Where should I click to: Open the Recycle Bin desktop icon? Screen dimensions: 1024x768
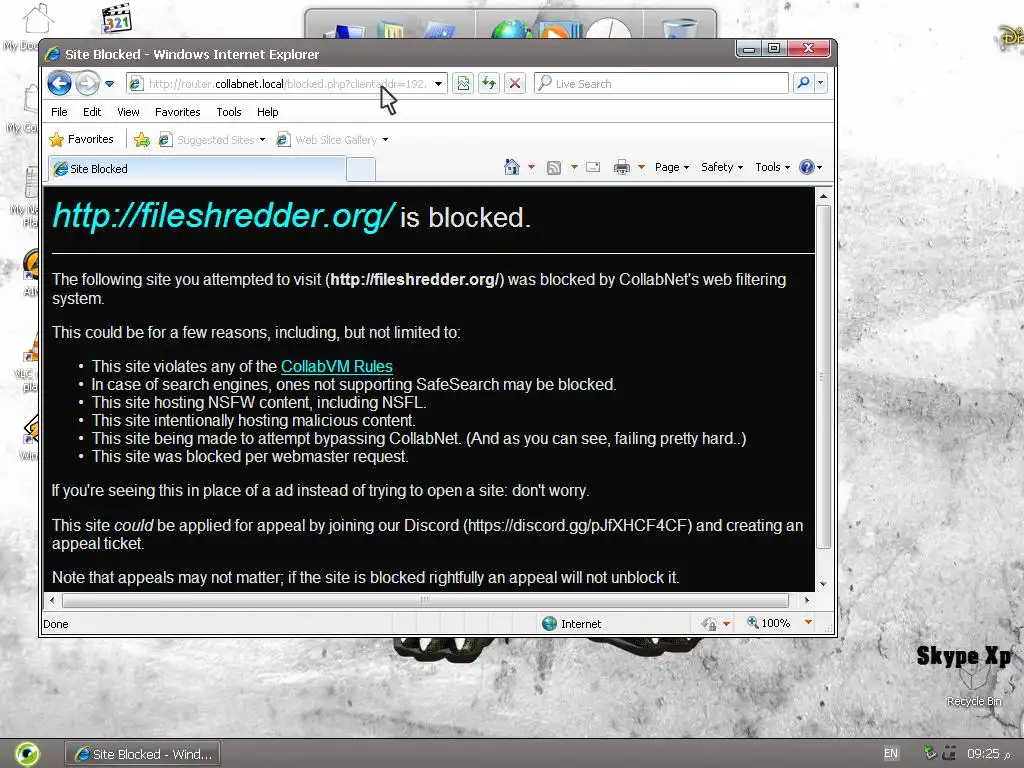pyautogui.click(x=974, y=686)
